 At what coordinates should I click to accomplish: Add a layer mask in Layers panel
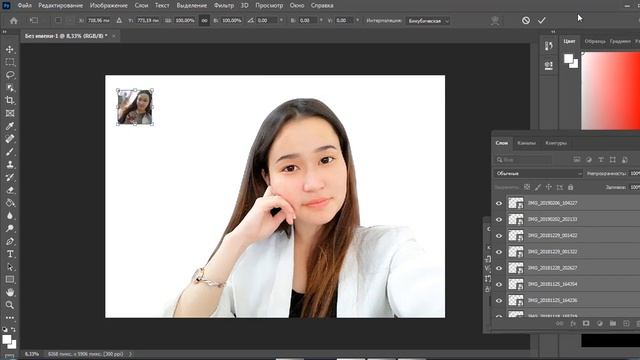[x=586, y=323]
